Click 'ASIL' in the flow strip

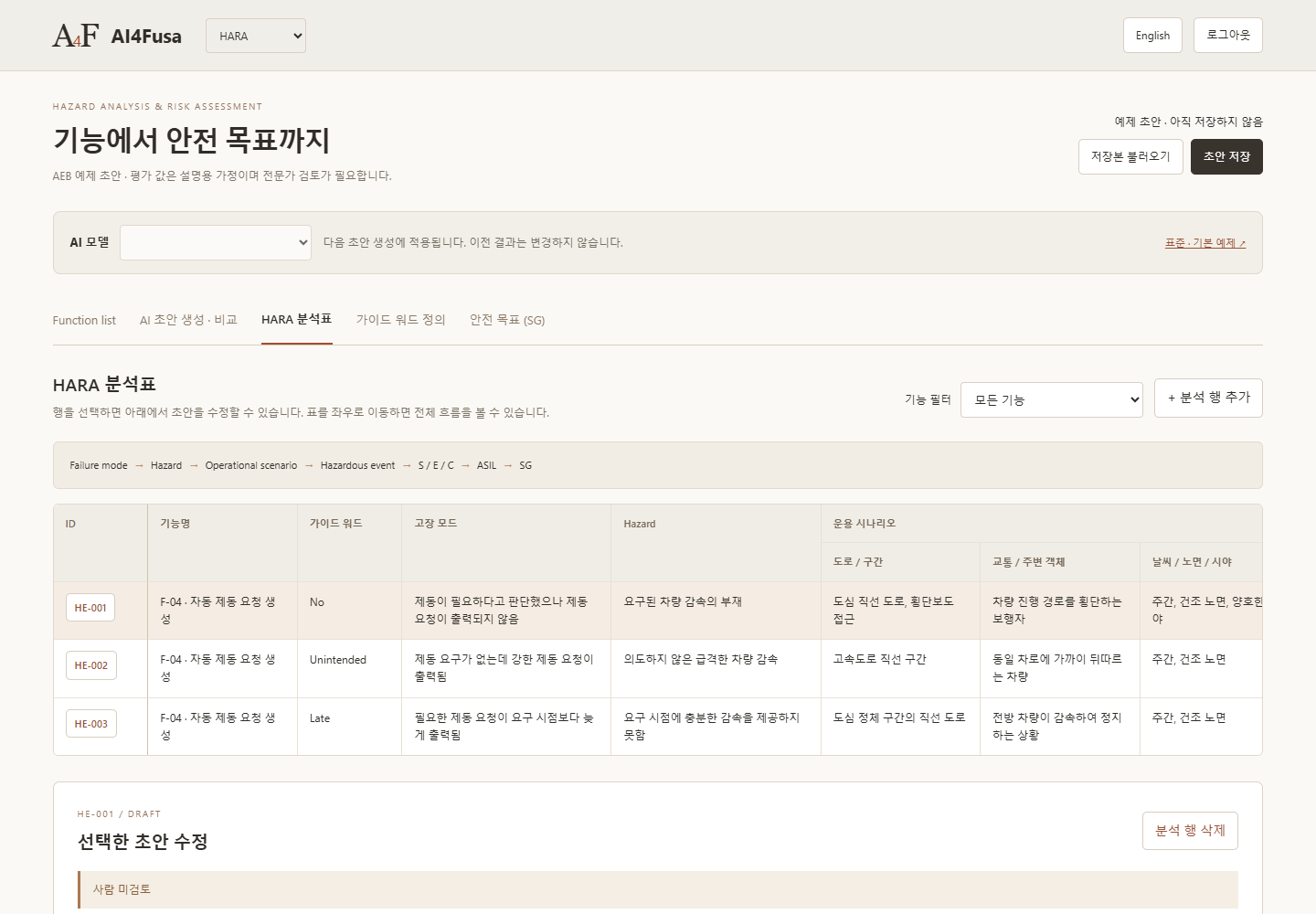(486, 466)
